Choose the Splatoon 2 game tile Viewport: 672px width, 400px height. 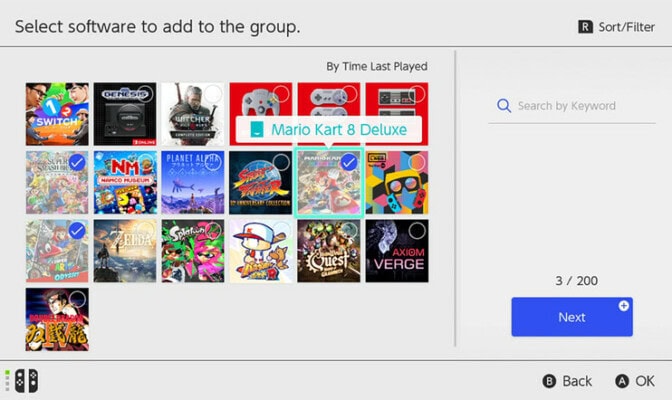[193, 250]
